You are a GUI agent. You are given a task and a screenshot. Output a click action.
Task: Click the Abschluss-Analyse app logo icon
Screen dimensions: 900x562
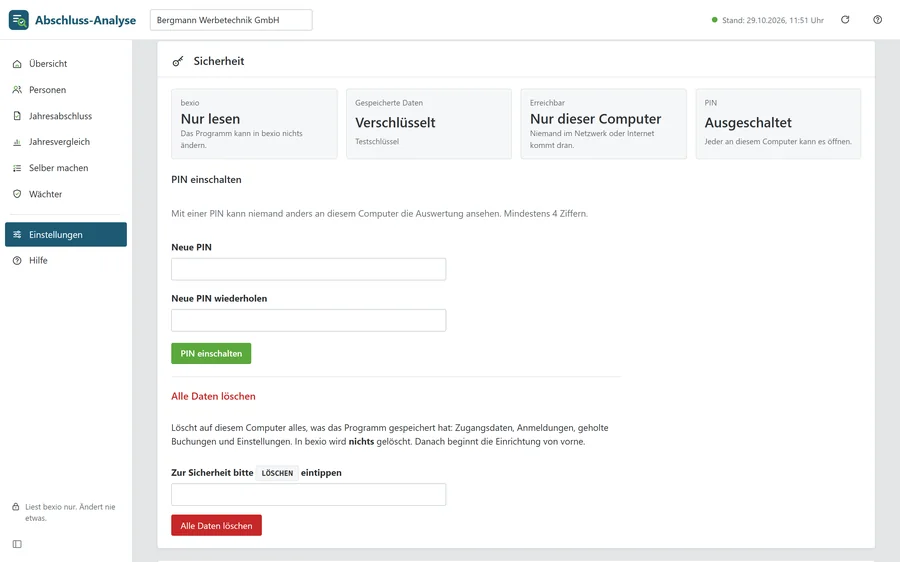click(18, 20)
